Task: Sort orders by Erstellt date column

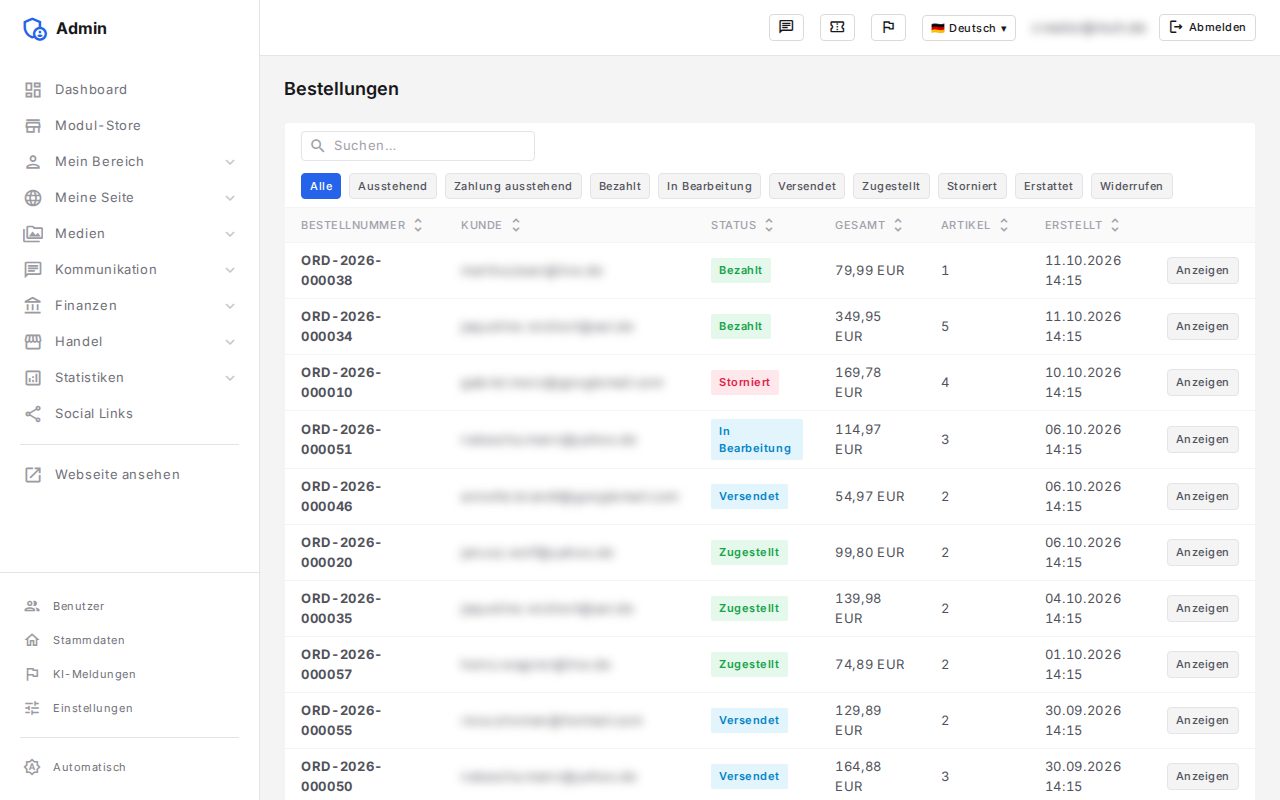Action: pos(1082,226)
